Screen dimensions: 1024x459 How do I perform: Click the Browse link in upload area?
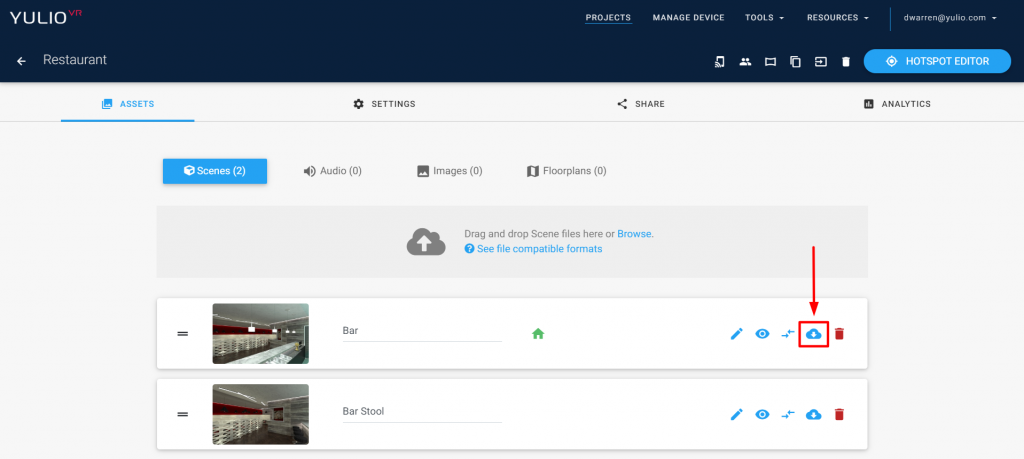coord(634,234)
